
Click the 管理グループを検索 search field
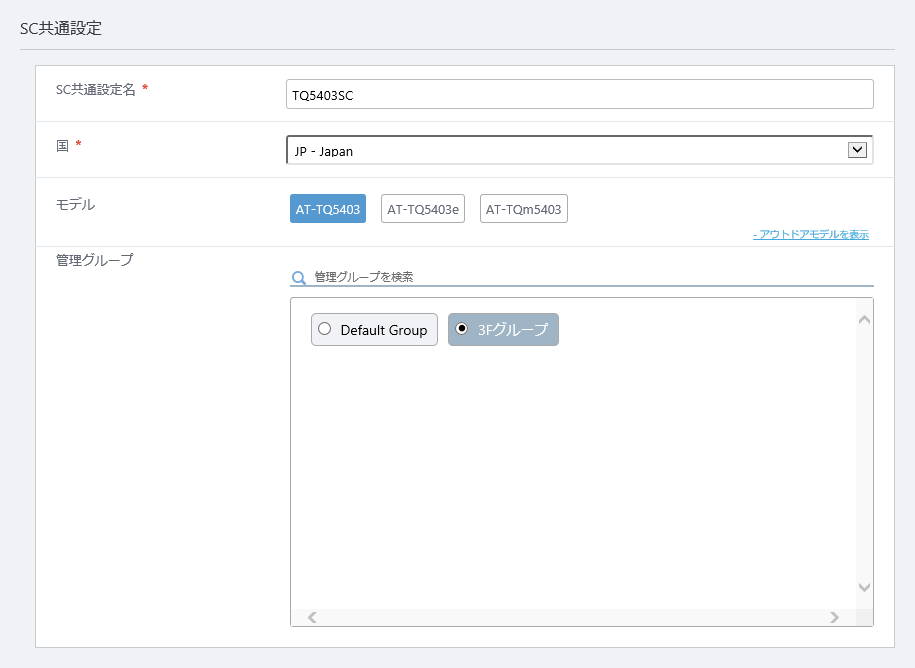point(592,277)
